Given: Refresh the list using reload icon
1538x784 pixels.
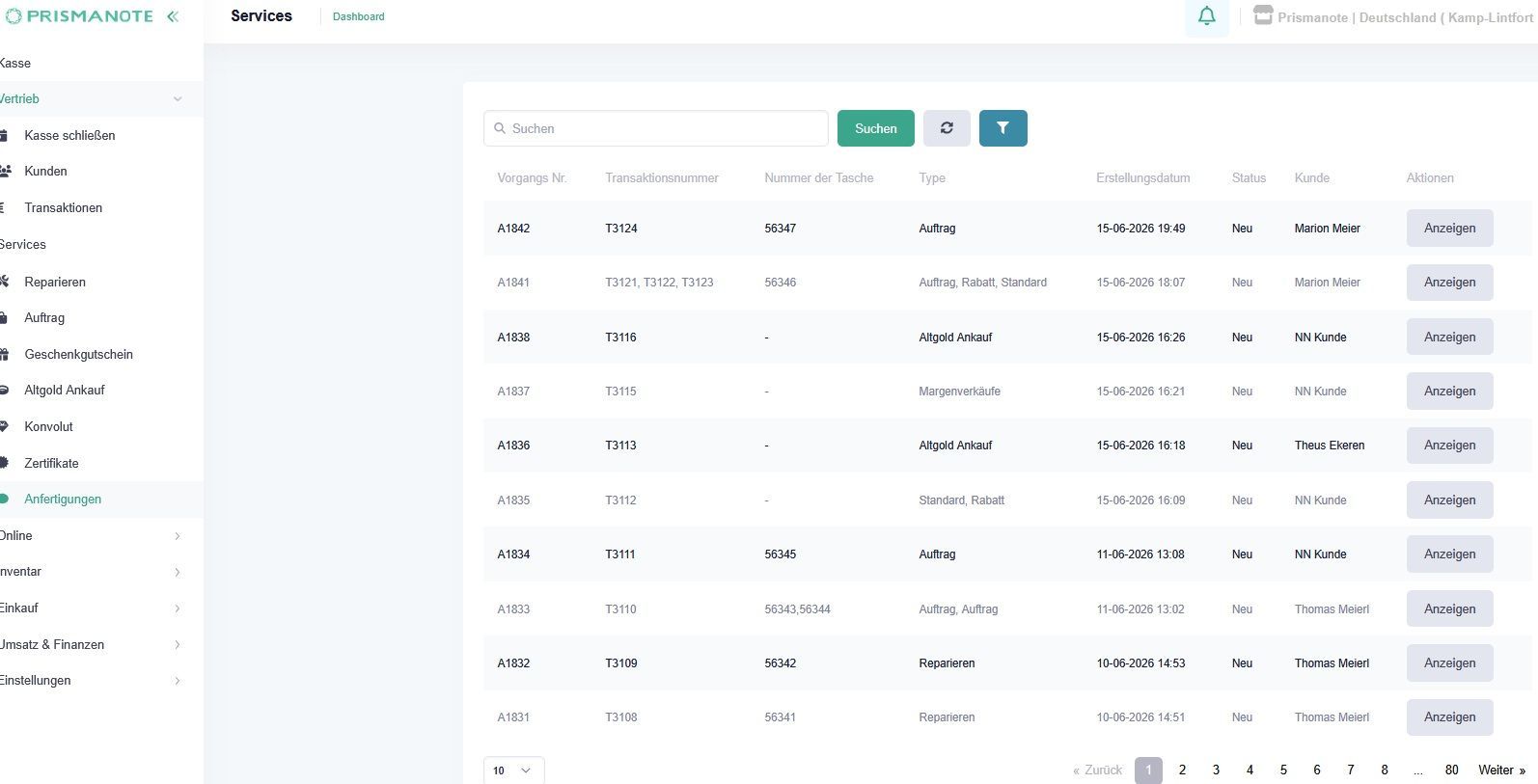Looking at the screenshot, I should point(947,128).
